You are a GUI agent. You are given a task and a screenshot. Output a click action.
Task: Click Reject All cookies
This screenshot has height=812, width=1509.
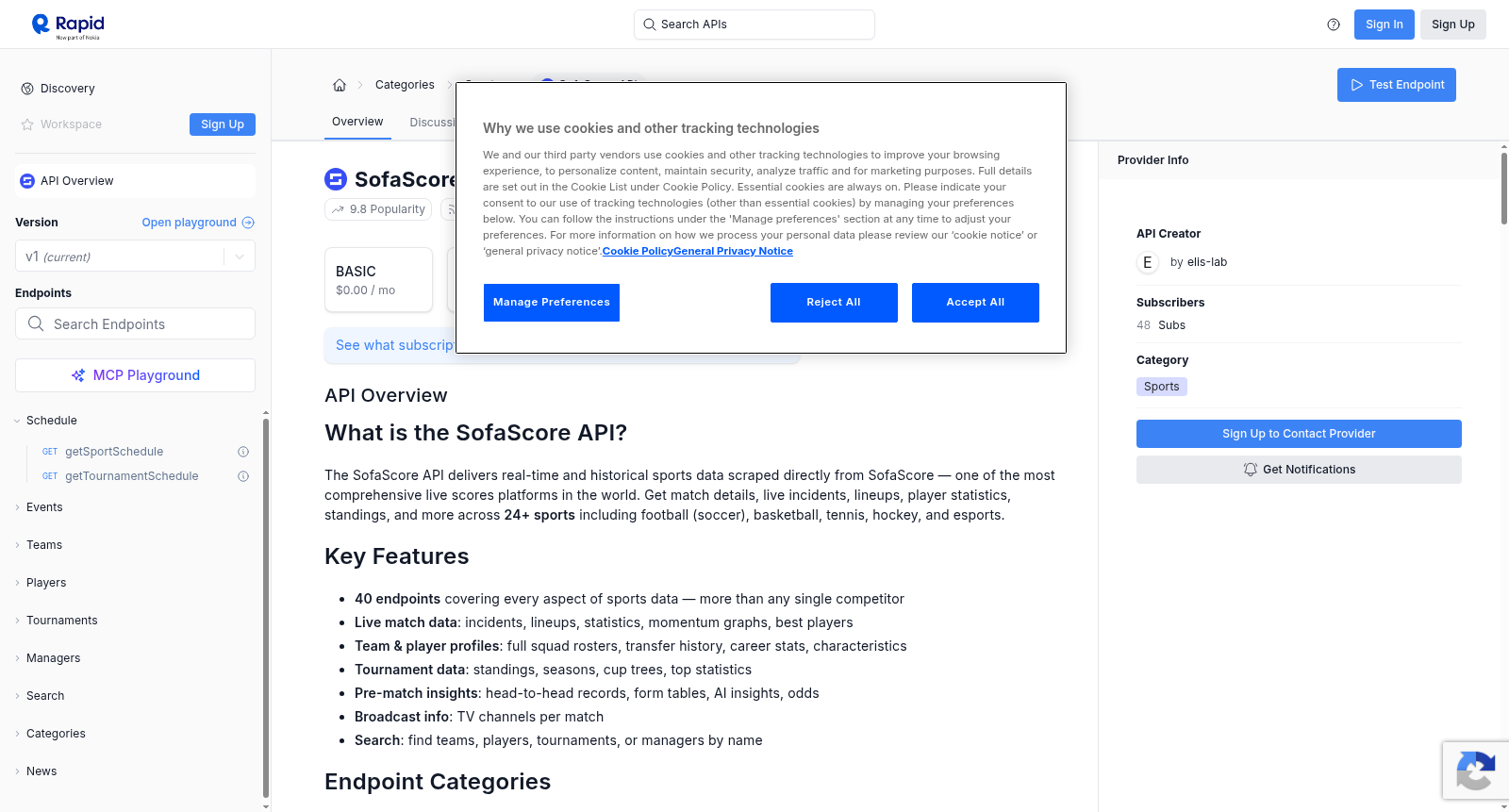(834, 303)
